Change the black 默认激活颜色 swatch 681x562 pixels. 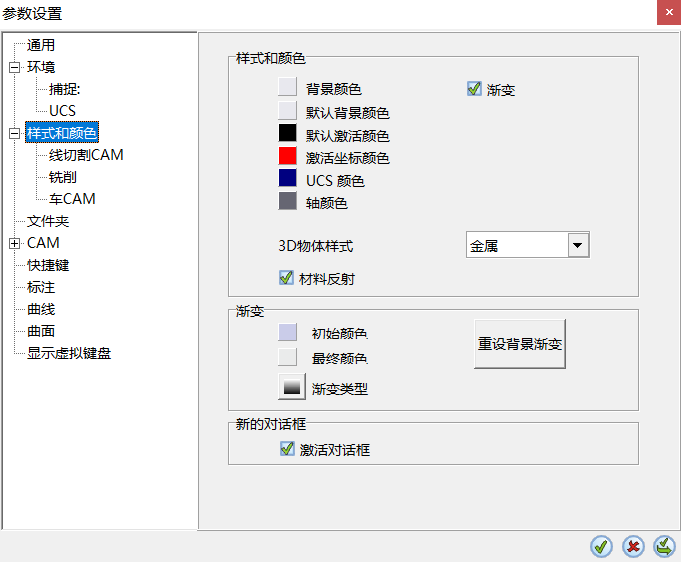click(x=288, y=133)
